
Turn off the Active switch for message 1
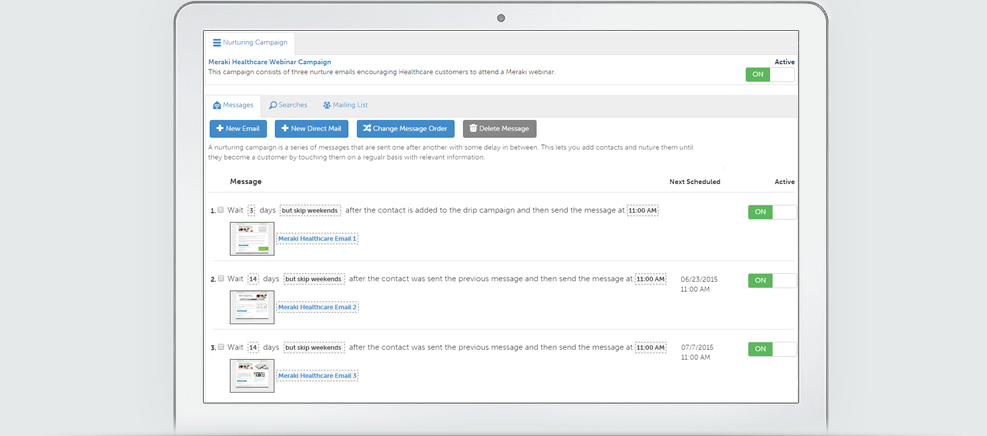(771, 212)
